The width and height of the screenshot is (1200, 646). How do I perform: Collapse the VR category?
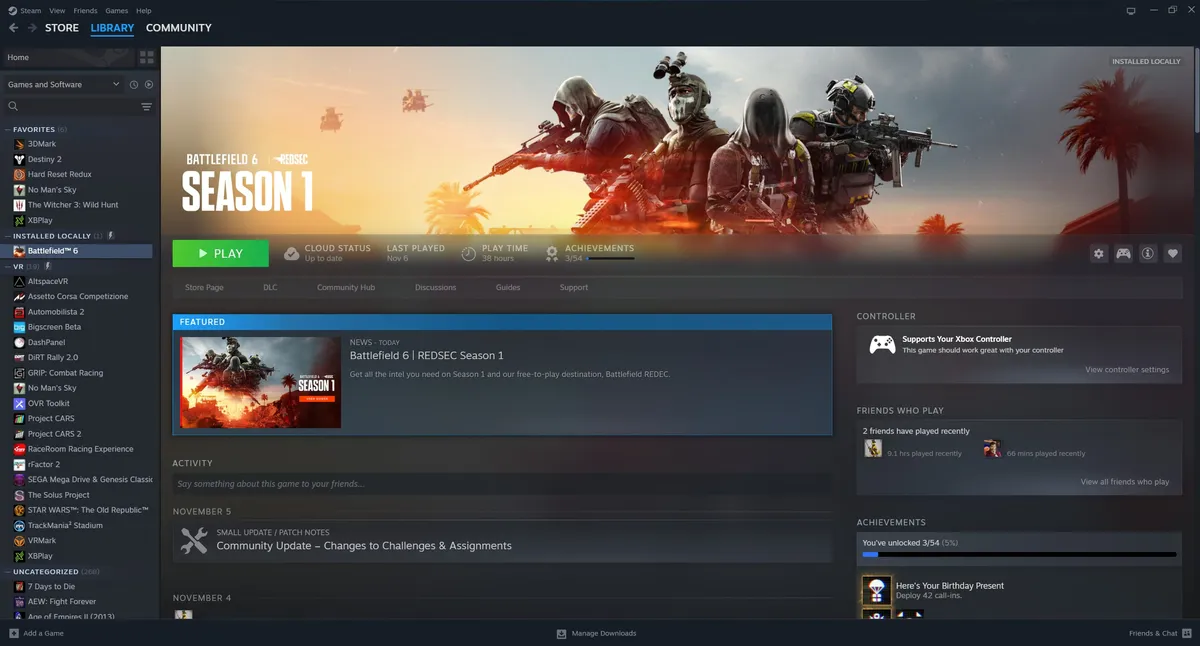click(7, 267)
